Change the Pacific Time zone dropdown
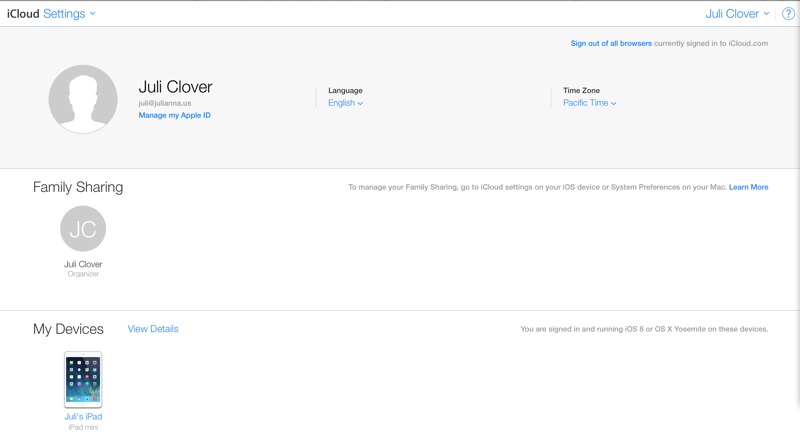The width and height of the screenshot is (800, 443). pos(590,103)
